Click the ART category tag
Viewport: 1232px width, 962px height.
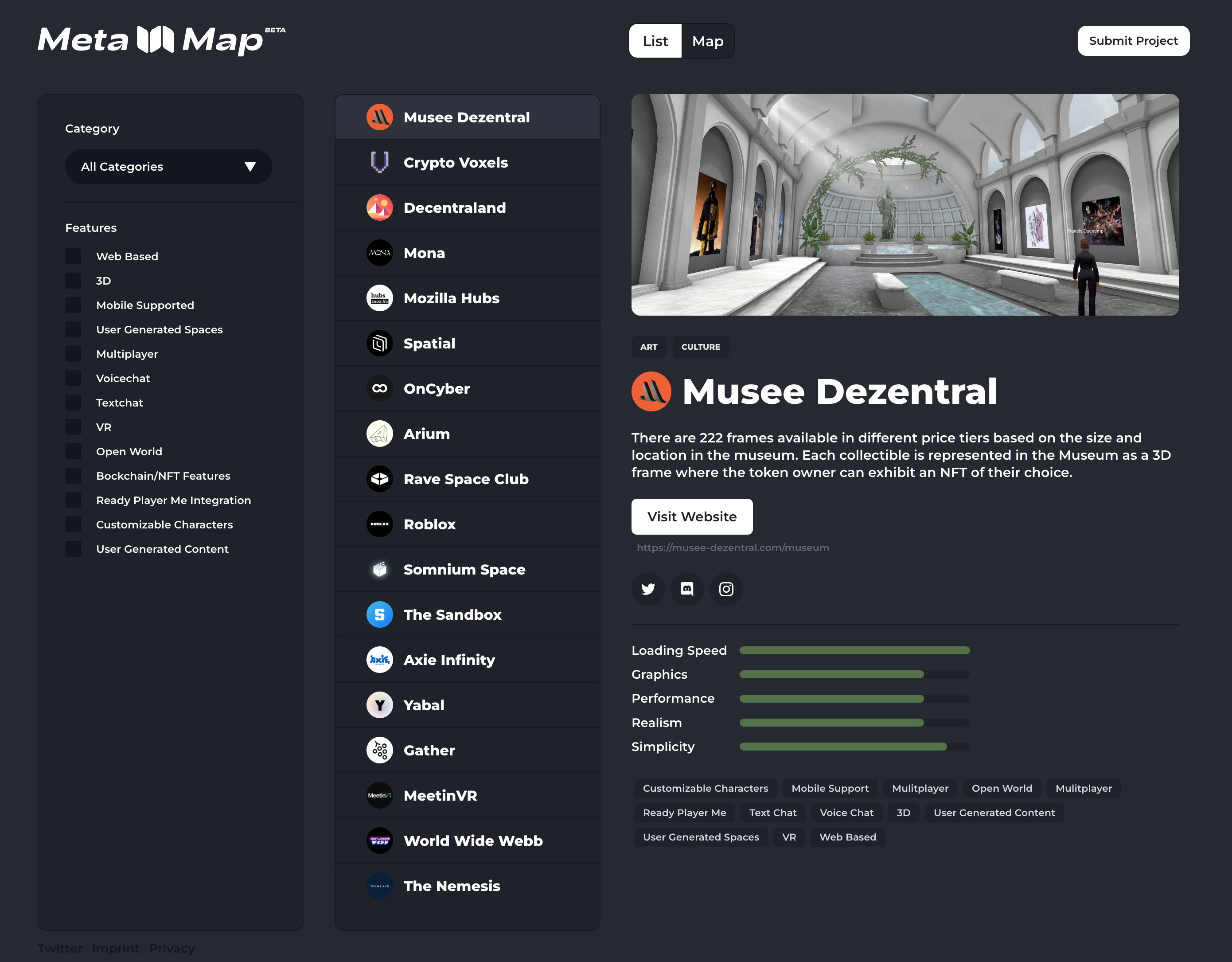pyautogui.click(x=649, y=347)
